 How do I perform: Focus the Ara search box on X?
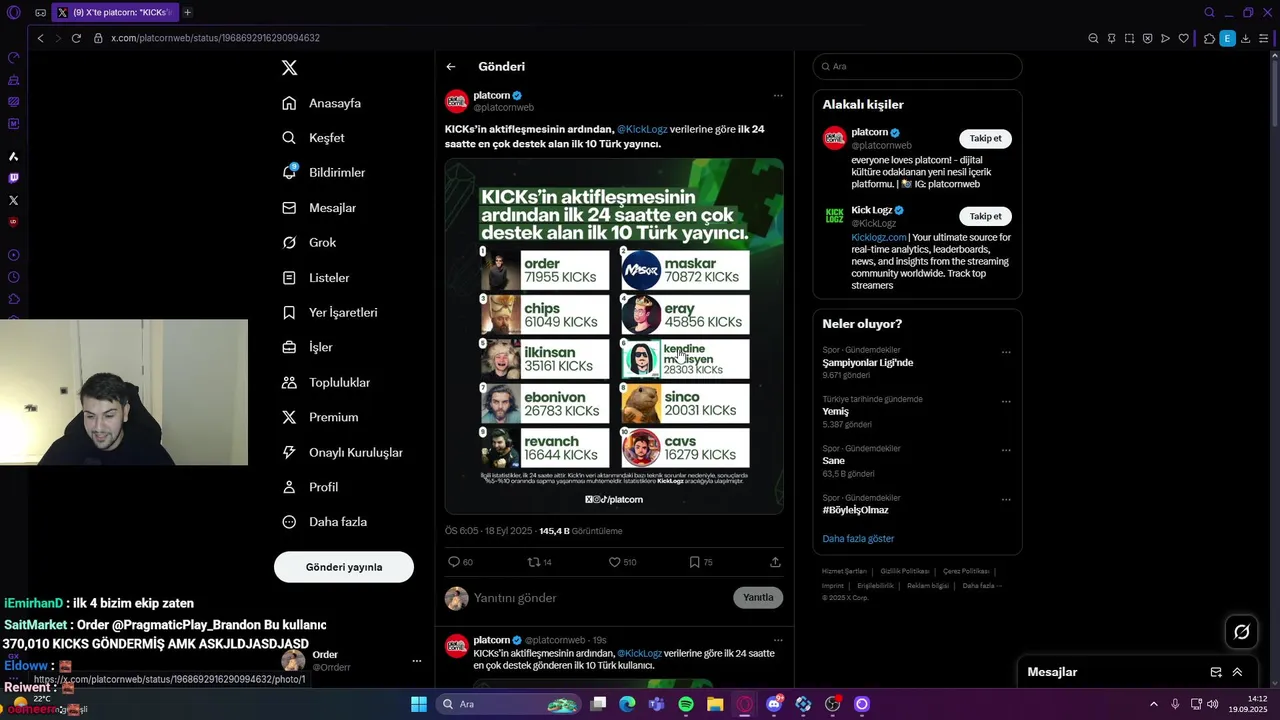click(x=917, y=67)
